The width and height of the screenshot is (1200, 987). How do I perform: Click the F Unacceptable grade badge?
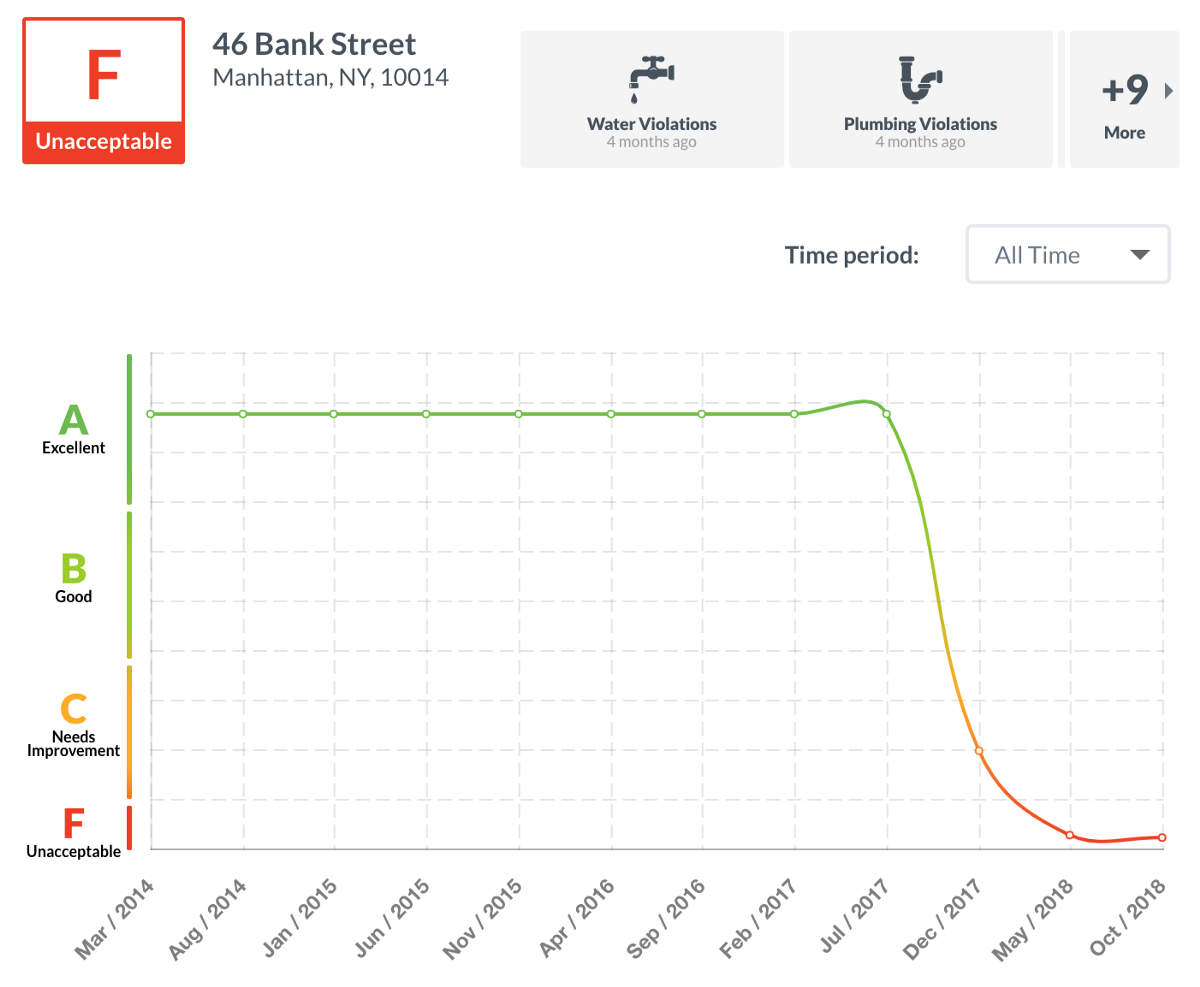tap(104, 90)
